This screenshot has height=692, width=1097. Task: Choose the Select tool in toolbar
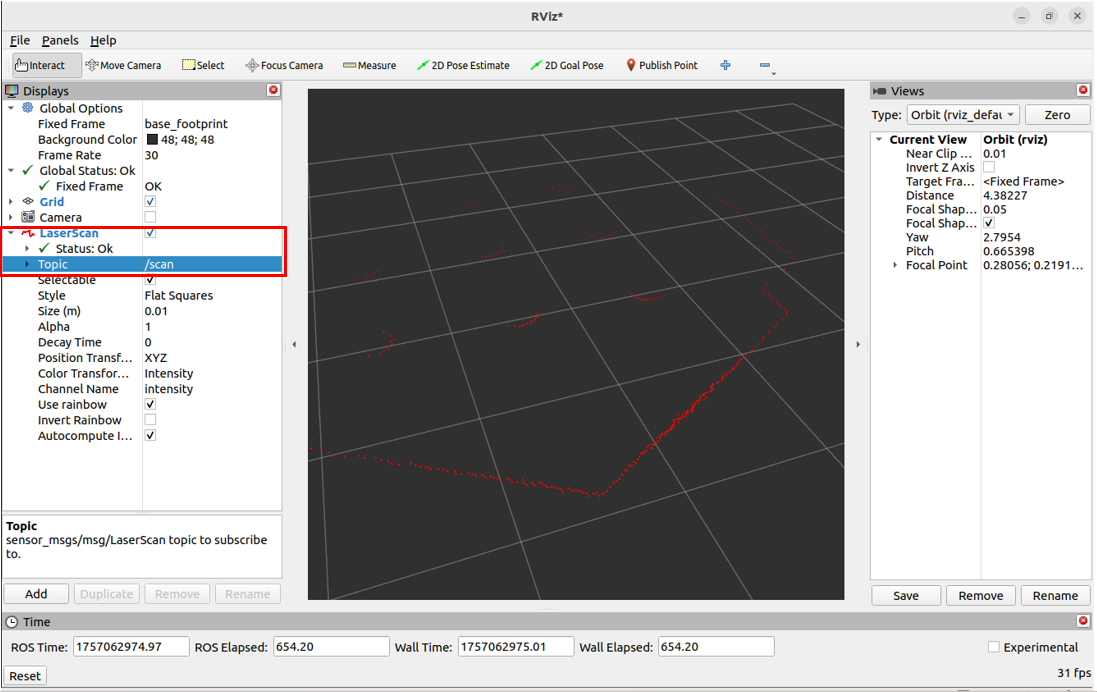point(203,65)
